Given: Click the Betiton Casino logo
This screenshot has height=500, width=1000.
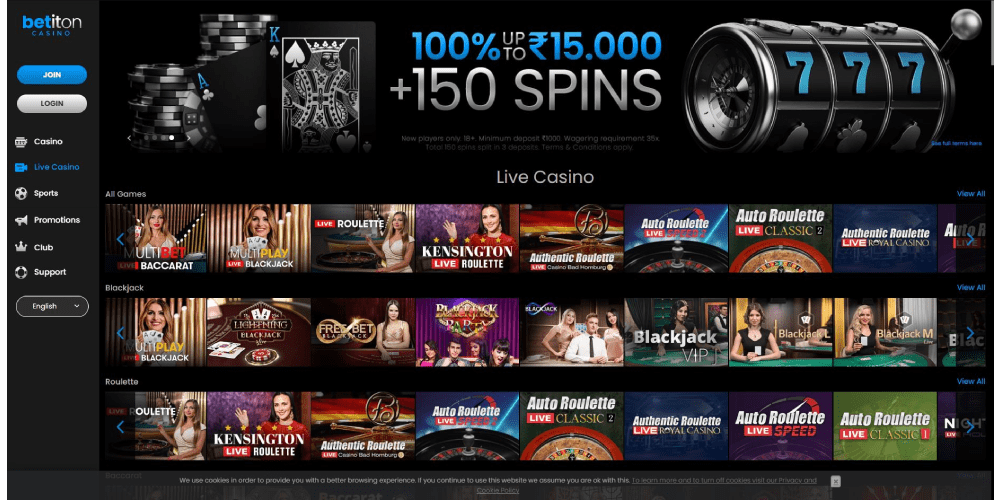Looking at the screenshot, I should 52,25.
